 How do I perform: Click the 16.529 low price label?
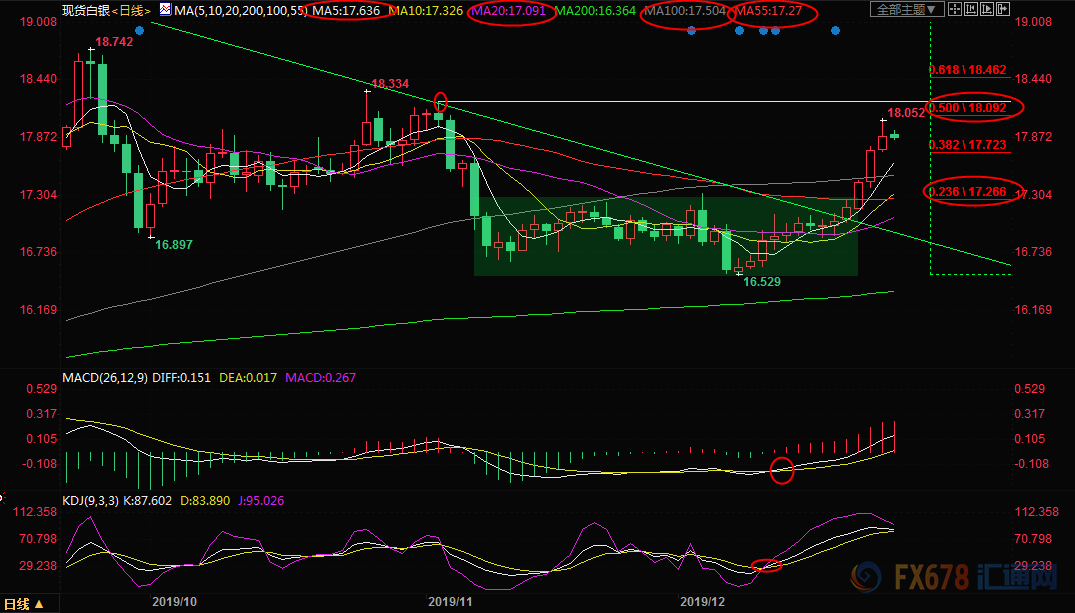point(761,283)
